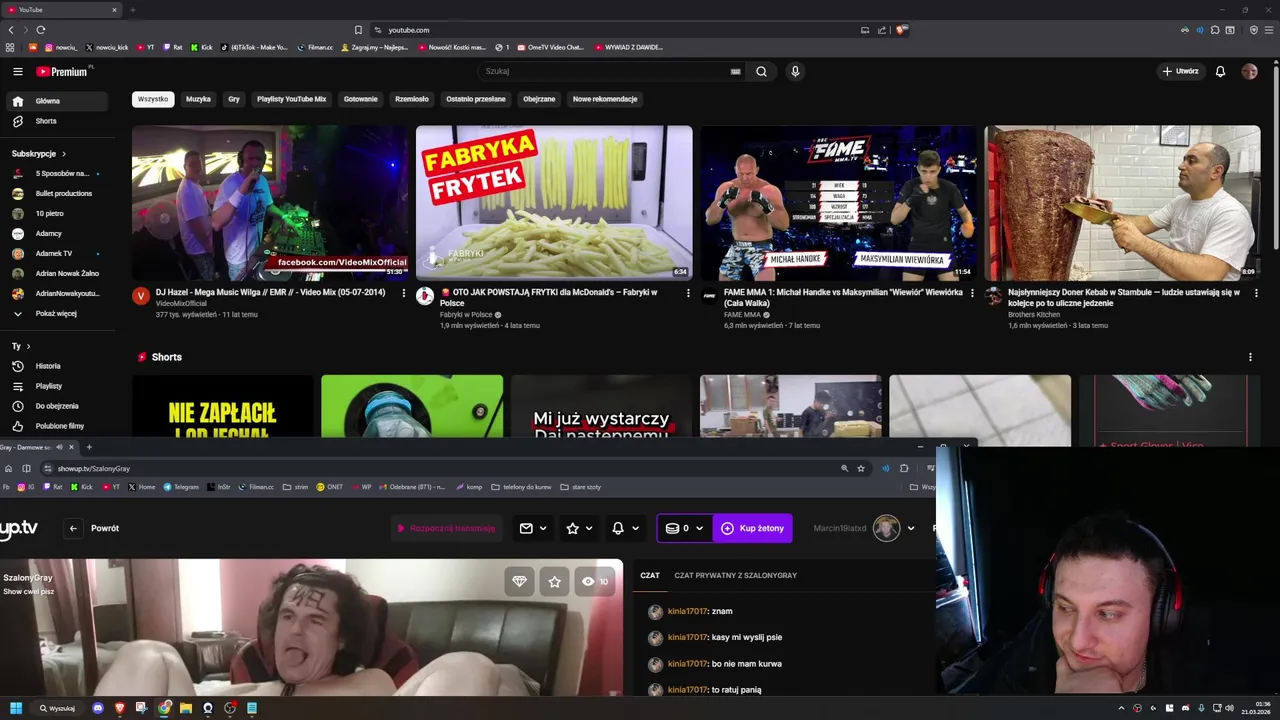The width and height of the screenshot is (1280, 720).
Task: Select Playlisty YouTube Mix chip
Action: [x=291, y=99]
